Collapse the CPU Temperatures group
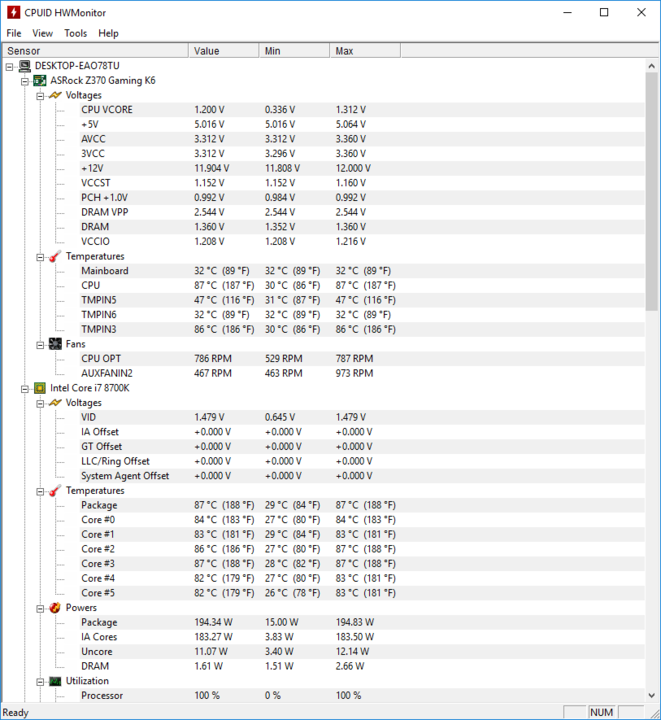Image resolution: width=661 pixels, height=720 pixels. click(40, 492)
